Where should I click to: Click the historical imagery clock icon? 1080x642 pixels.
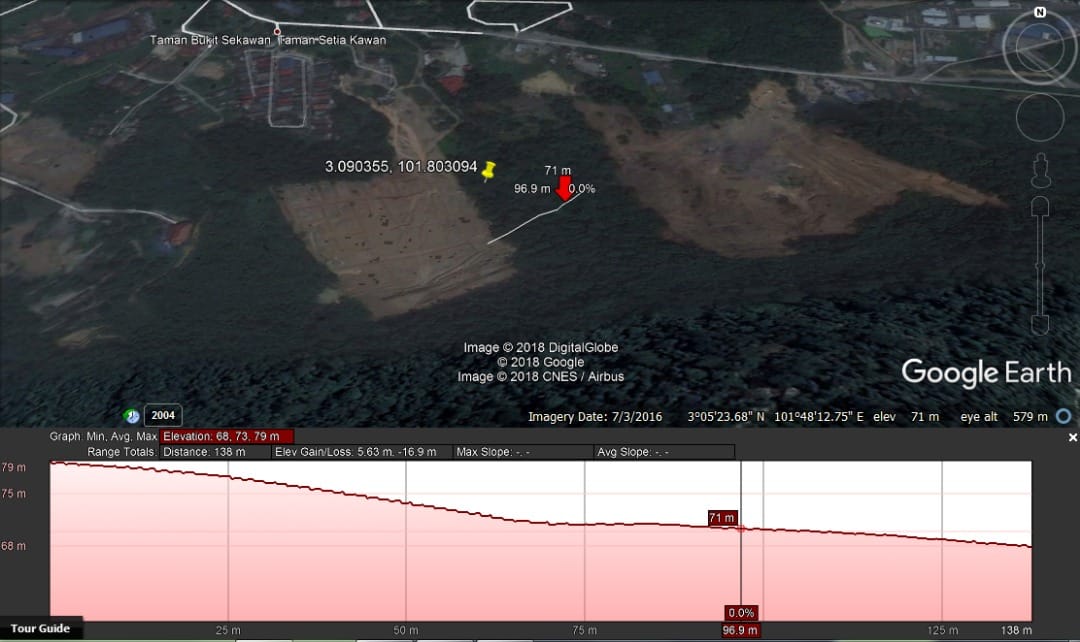[x=132, y=416]
